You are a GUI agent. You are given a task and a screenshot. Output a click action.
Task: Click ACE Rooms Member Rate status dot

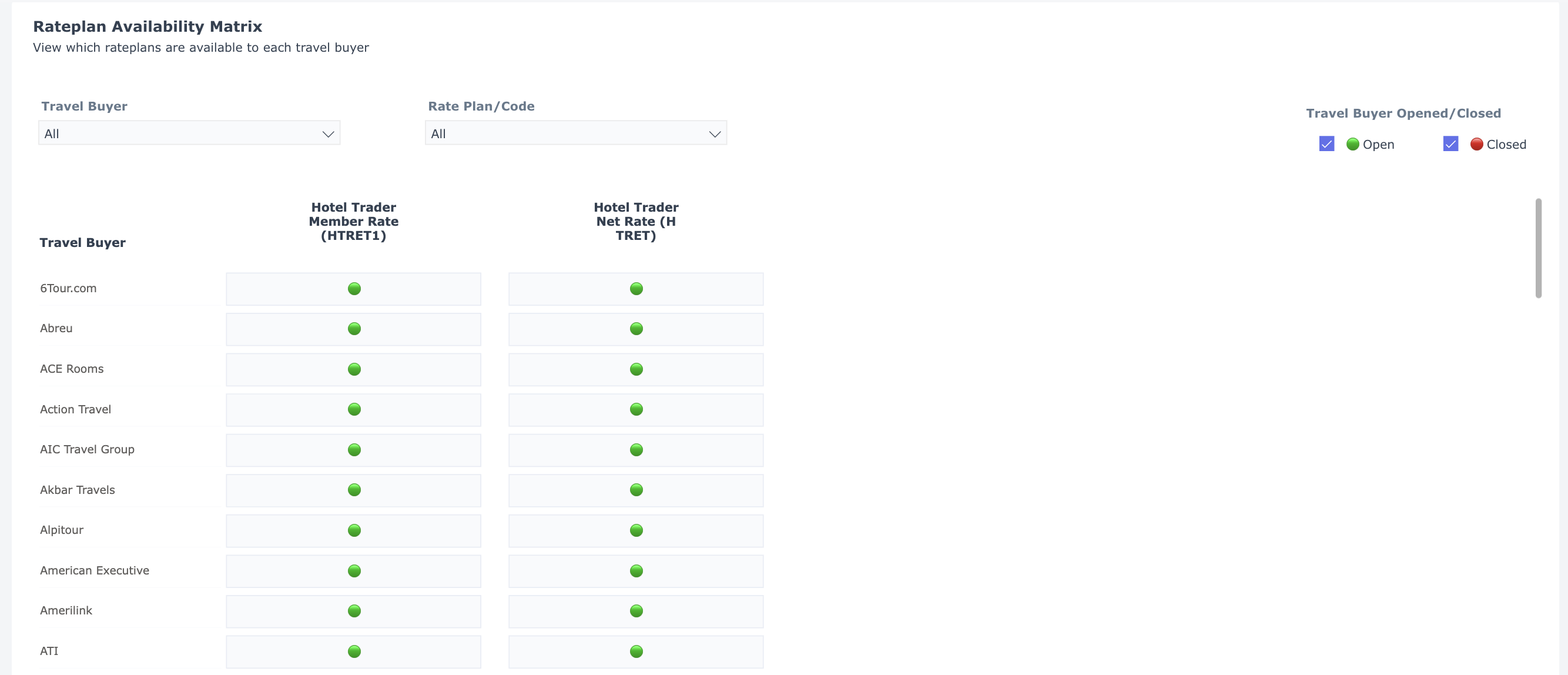pos(354,369)
